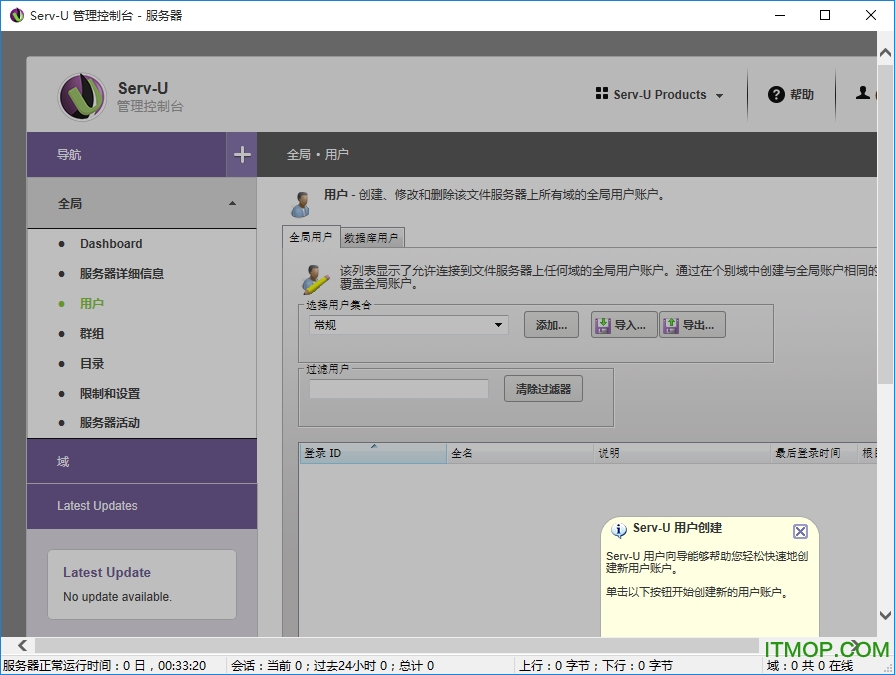895x675 pixels.
Task: Collapse the 全局 navigation section
Action: click(142, 203)
